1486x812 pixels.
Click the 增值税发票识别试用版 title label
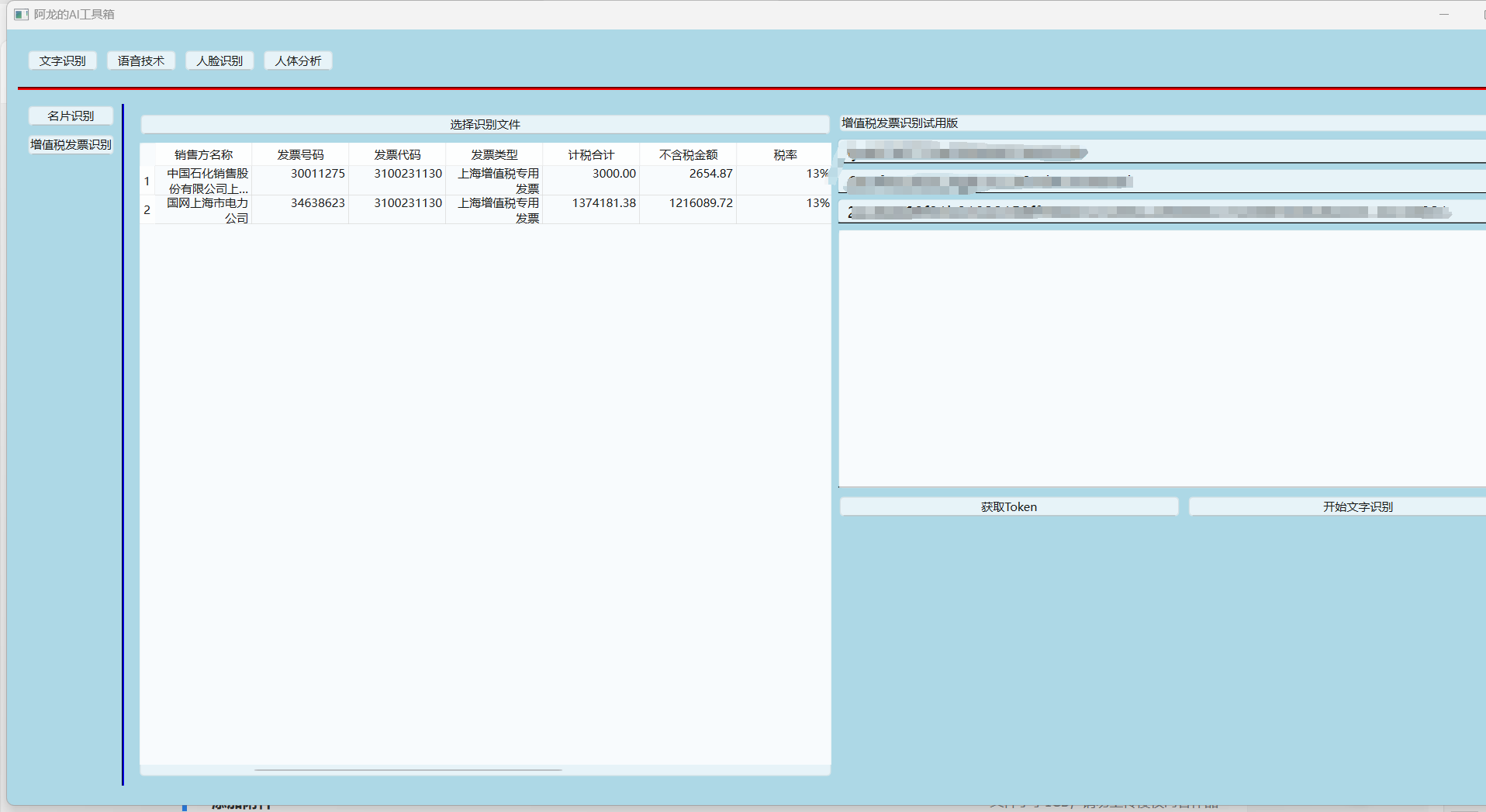[x=900, y=123]
